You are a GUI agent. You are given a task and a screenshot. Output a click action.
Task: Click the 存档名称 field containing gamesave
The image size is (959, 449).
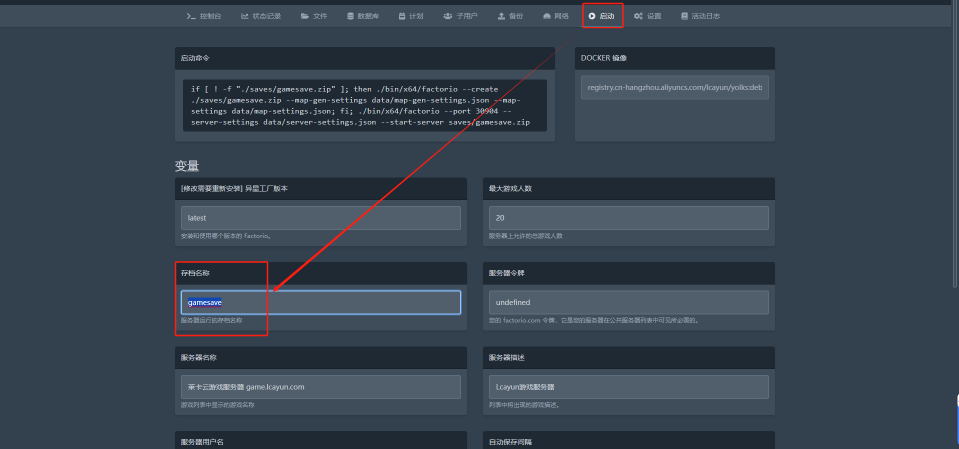pos(321,302)
